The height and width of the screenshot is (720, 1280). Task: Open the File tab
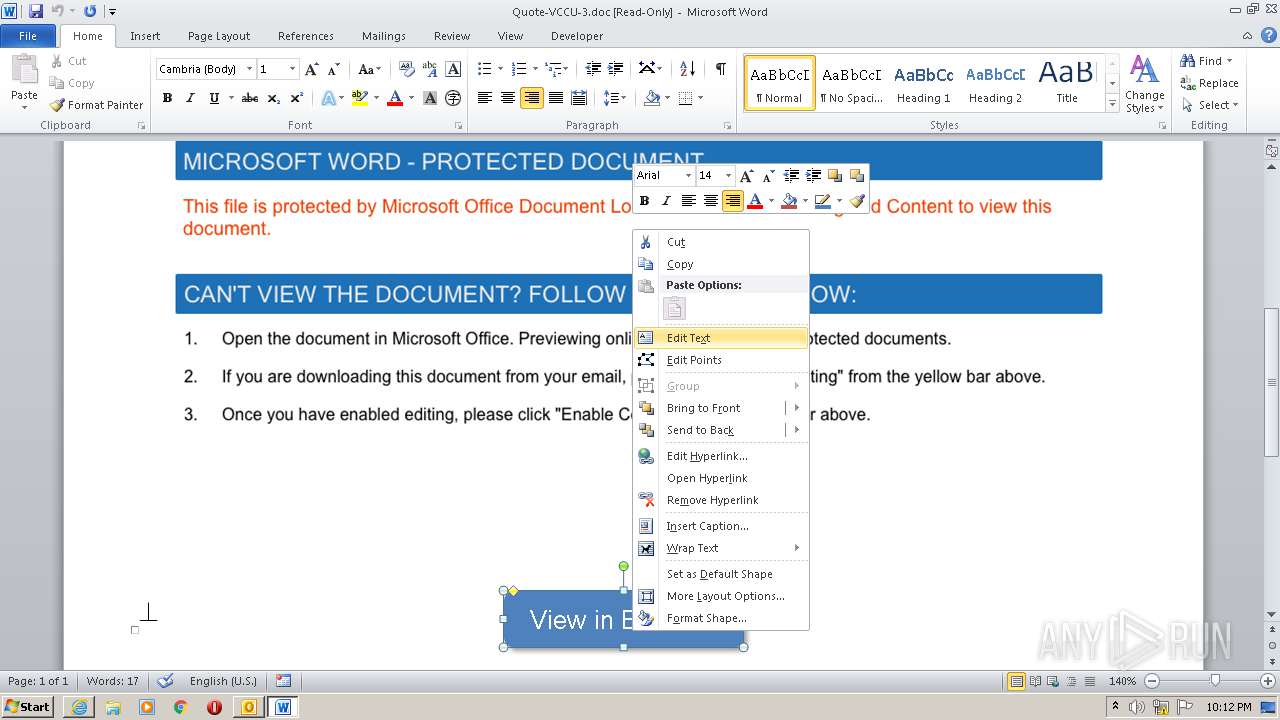[x=28, y=36]
